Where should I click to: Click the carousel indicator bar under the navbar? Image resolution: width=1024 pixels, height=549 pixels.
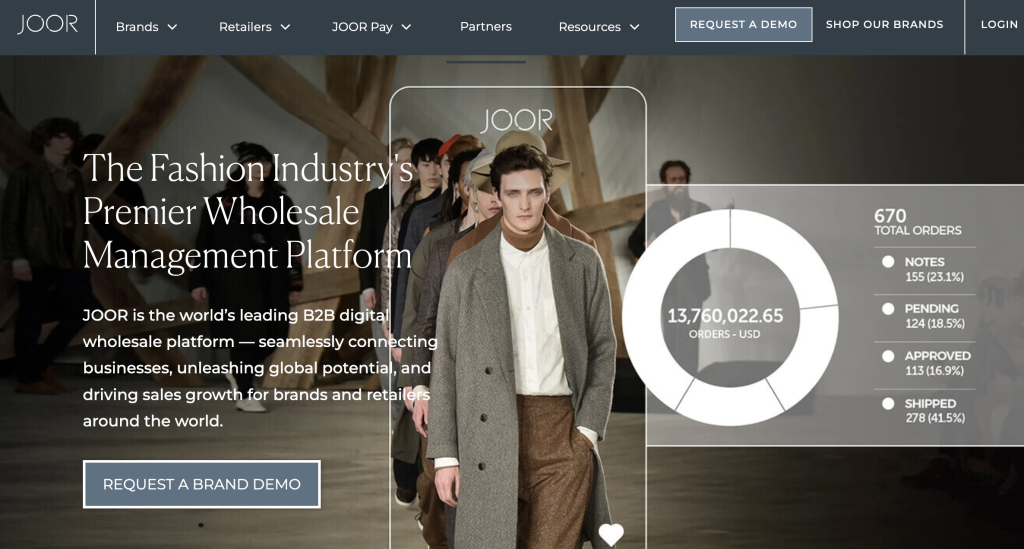(486, 62)
